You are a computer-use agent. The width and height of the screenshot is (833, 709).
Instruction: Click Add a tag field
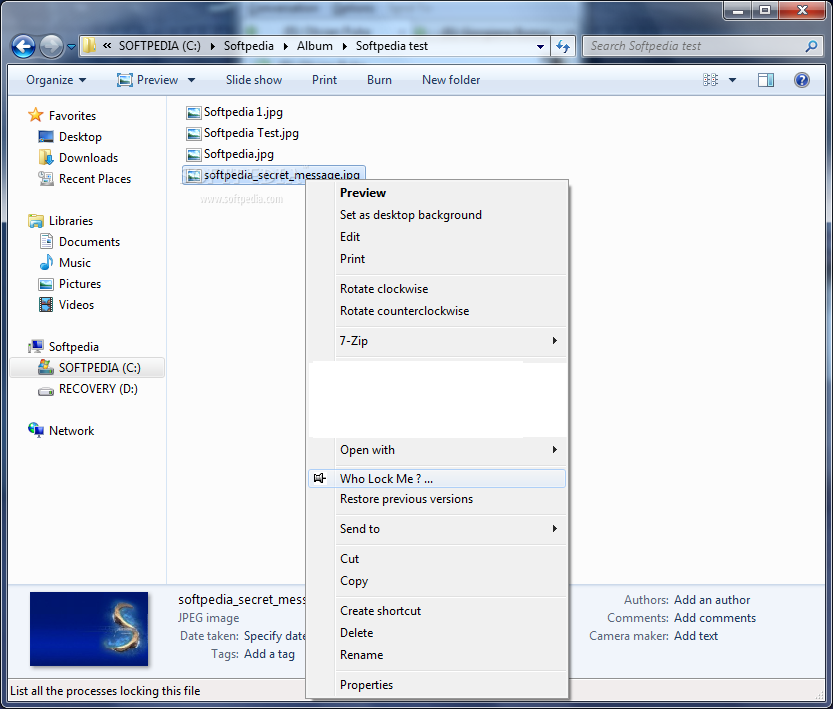pyautogui.click(x=269, y=654)
